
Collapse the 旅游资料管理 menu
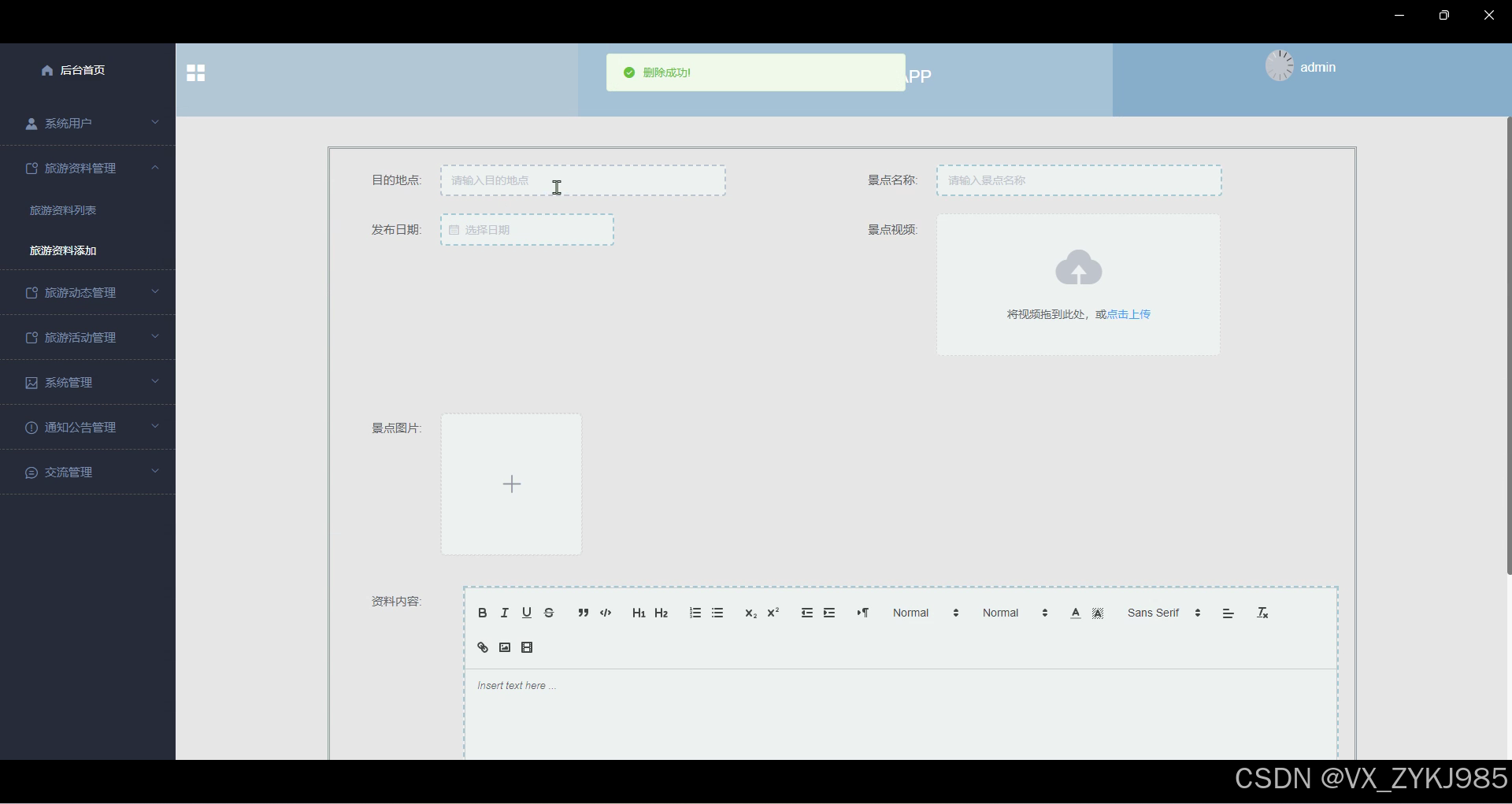[87, 169]
